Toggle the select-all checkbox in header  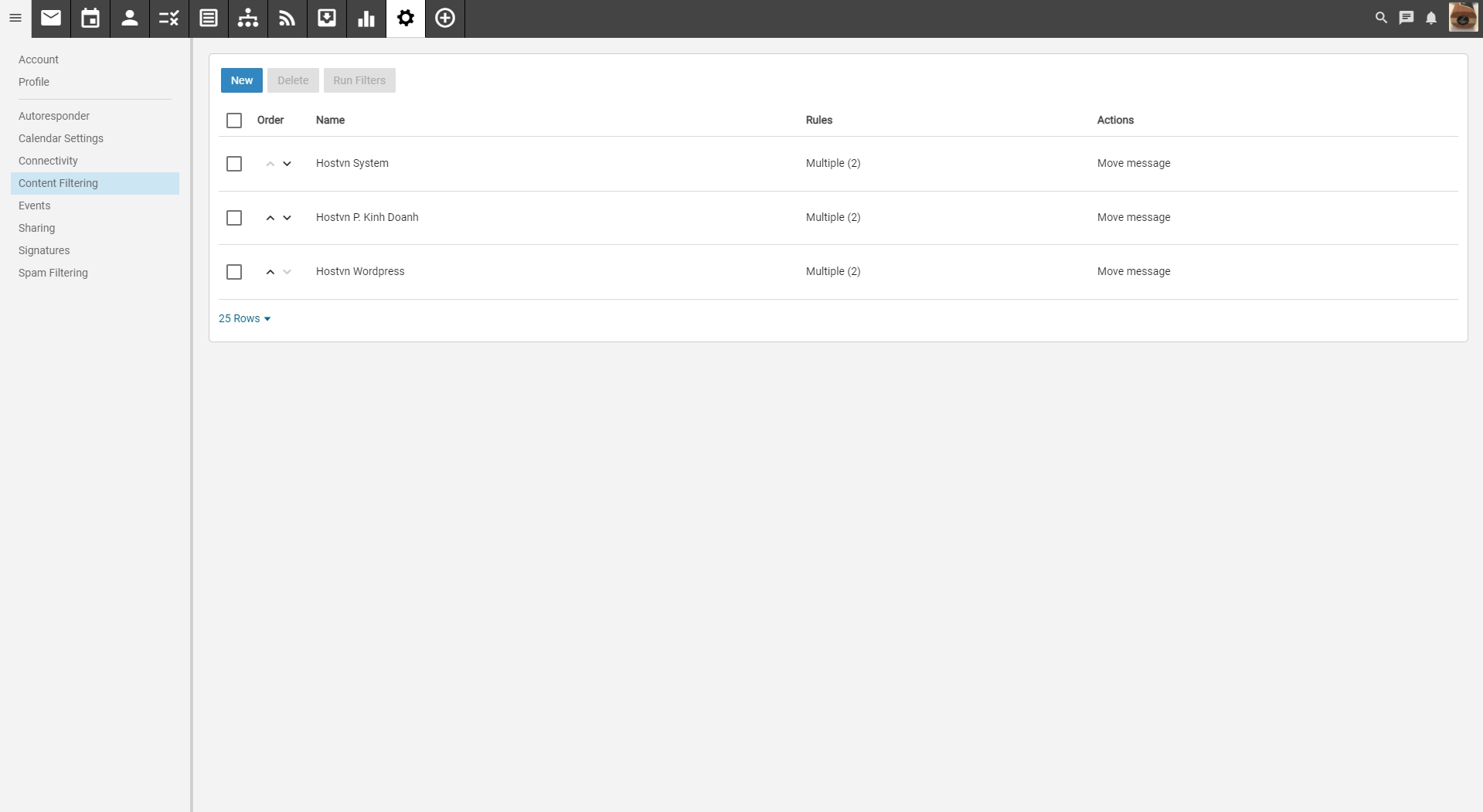[234, 121]
